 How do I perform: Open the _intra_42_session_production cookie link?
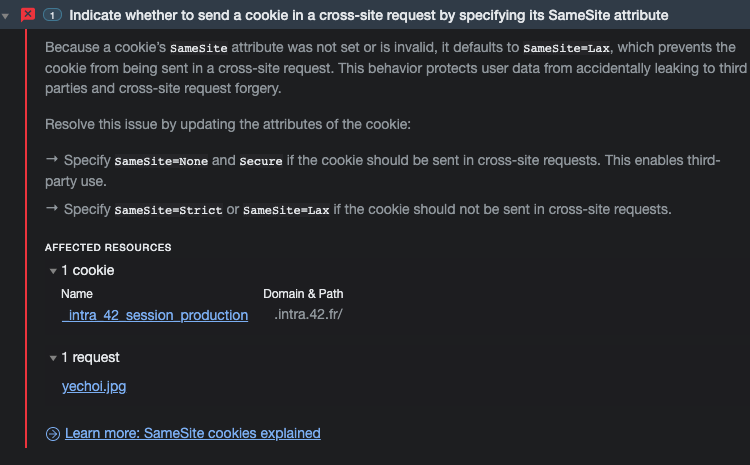[155, 315]
